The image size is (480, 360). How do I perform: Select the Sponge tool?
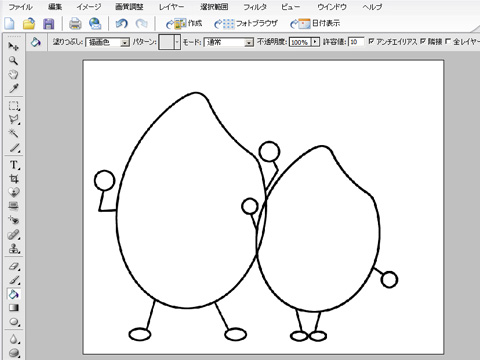[x=14, y=353]
